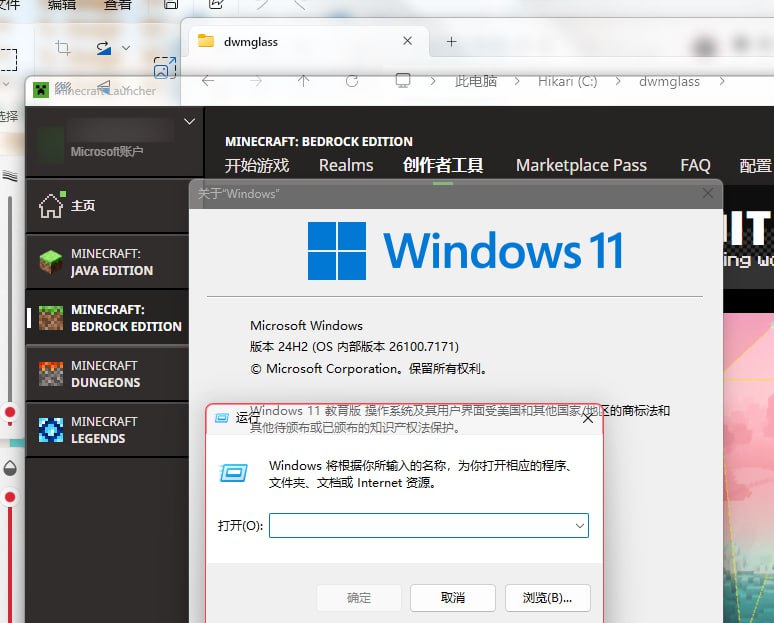Close the dwmglass Explorer tab
Viewport: 774px width, 623px height.
[x=407, y=41]
